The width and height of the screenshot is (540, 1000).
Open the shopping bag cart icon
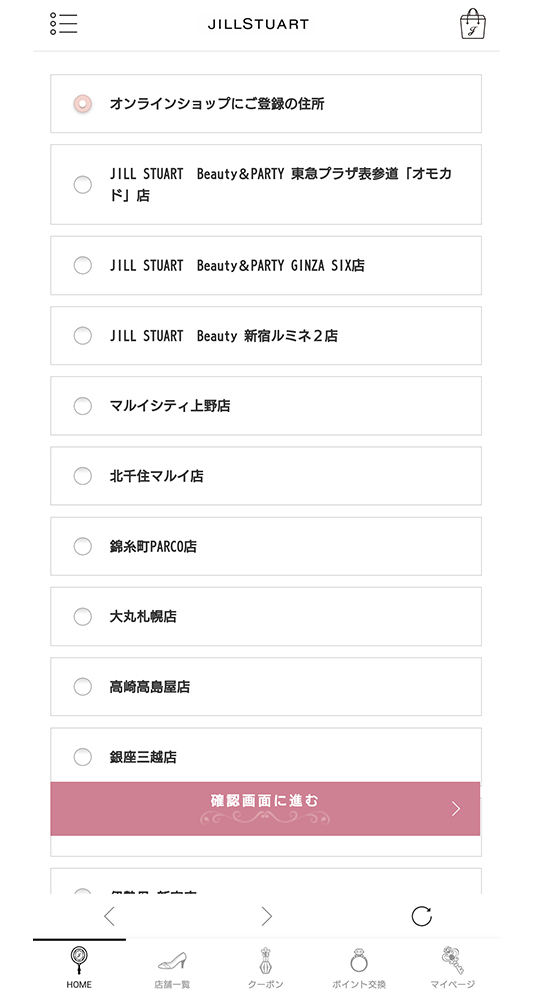tap(472, 24)
